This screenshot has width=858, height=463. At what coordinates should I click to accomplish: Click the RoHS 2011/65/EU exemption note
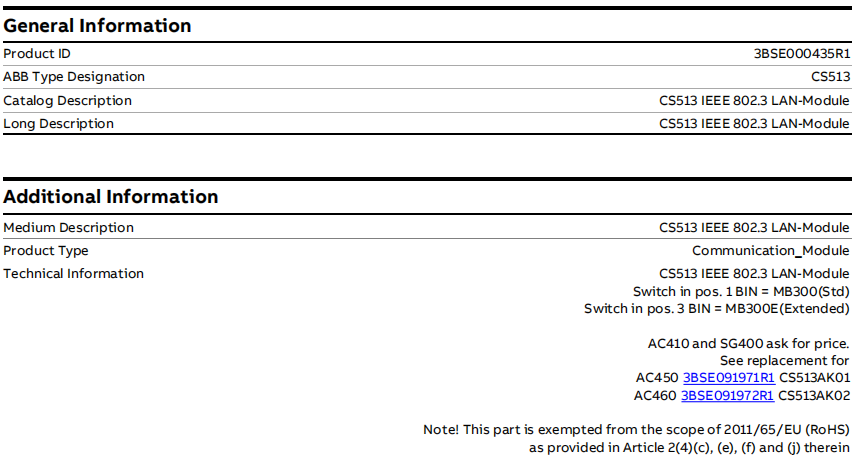pyautogui.click(x=636, y=430)
